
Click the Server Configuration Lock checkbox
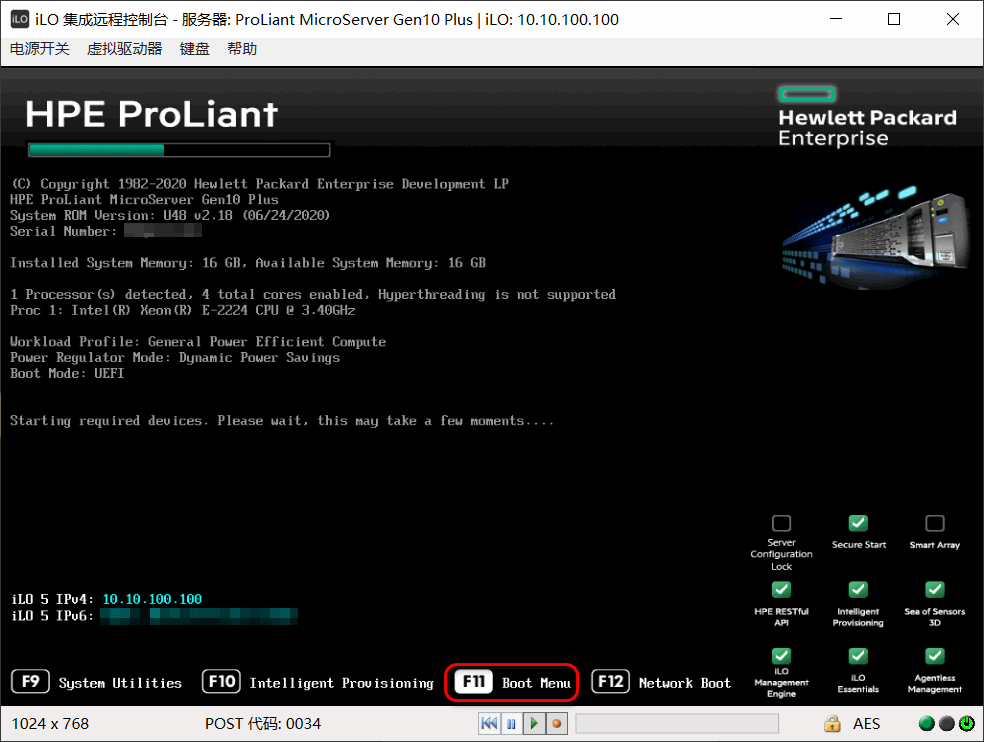click(x=781, y=524)
